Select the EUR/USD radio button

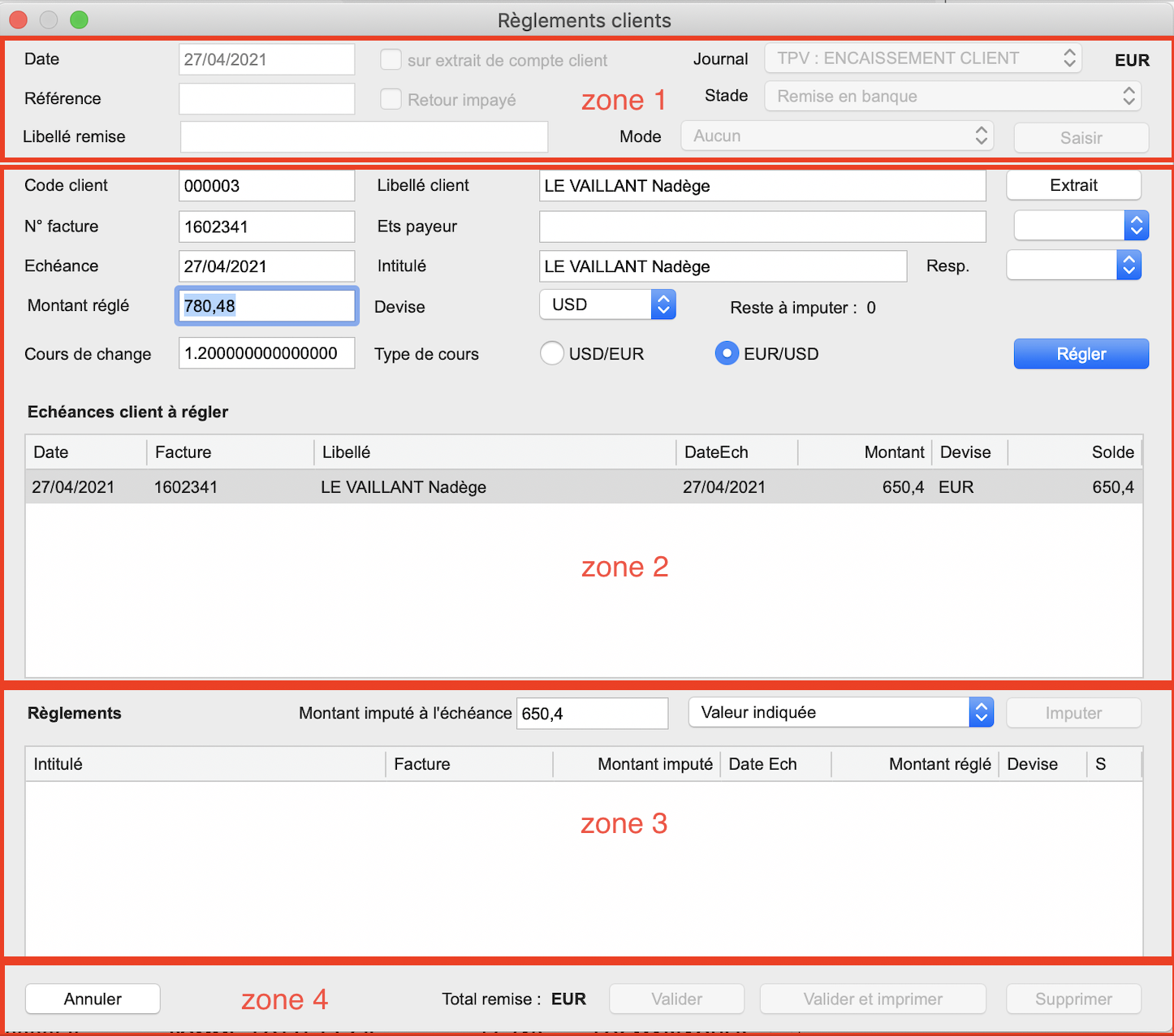pyautogui.click(x=727, y=353)
